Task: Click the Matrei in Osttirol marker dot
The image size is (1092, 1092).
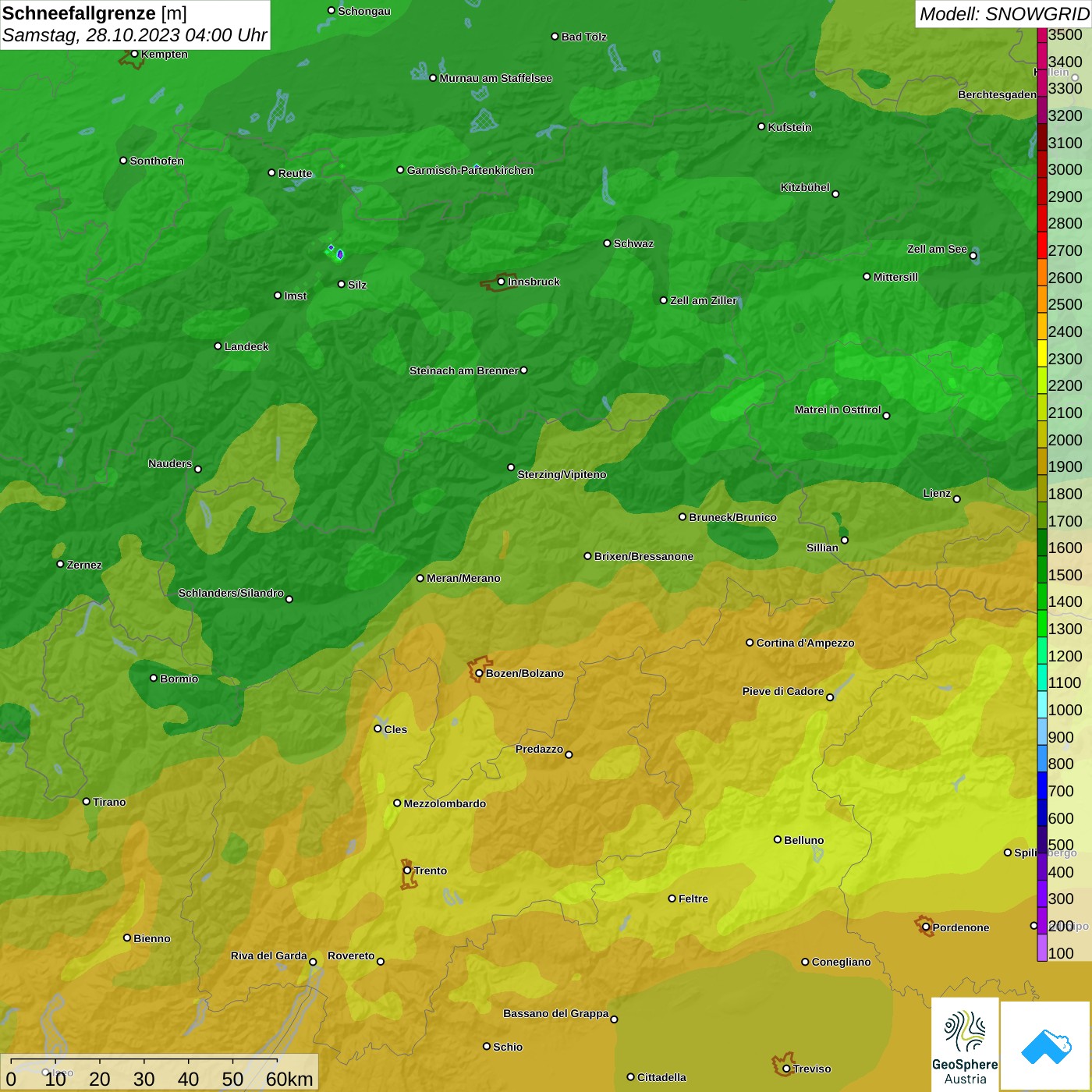Action: tap(887, 416)
